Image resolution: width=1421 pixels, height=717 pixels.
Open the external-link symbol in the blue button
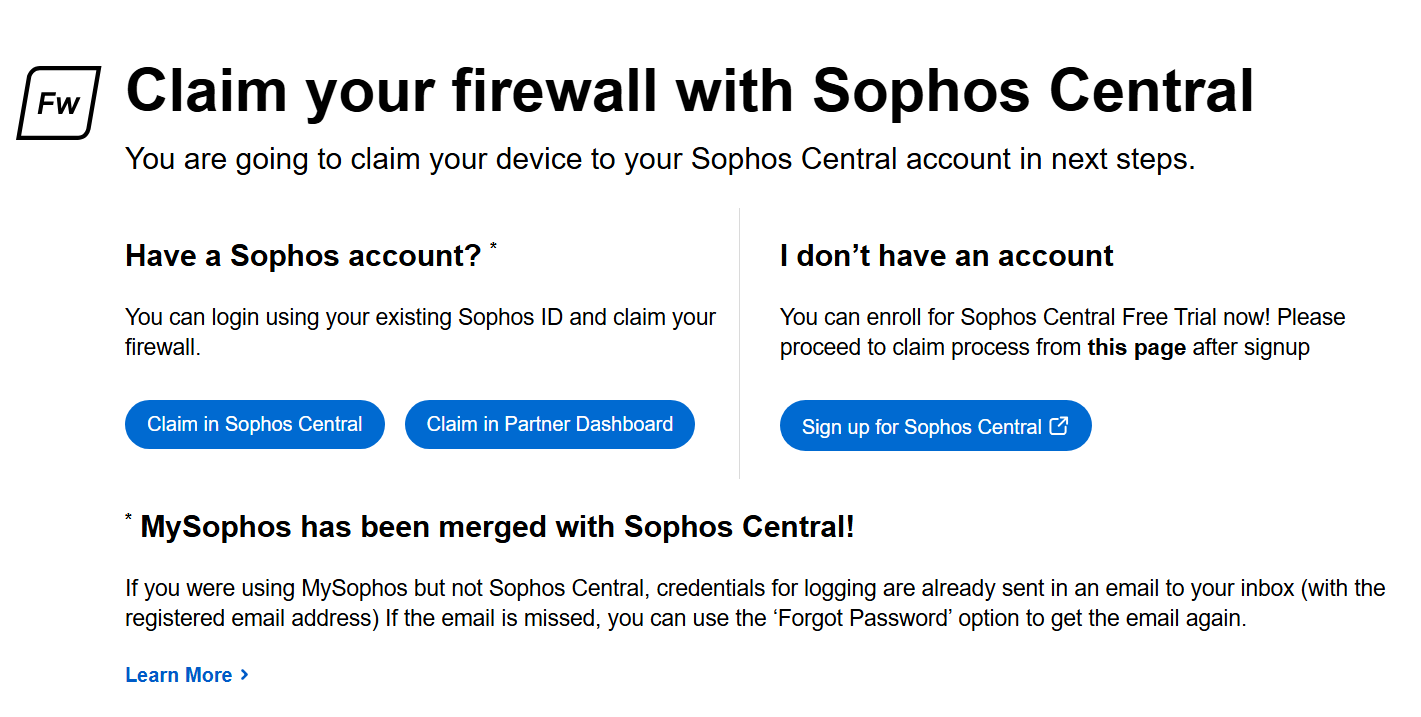[x=1057, y=425]
